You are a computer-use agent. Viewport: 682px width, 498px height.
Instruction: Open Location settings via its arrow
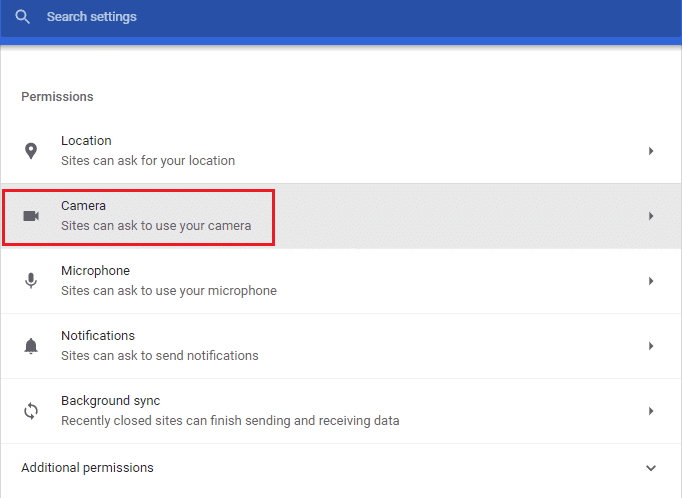[x=651, y=151]
